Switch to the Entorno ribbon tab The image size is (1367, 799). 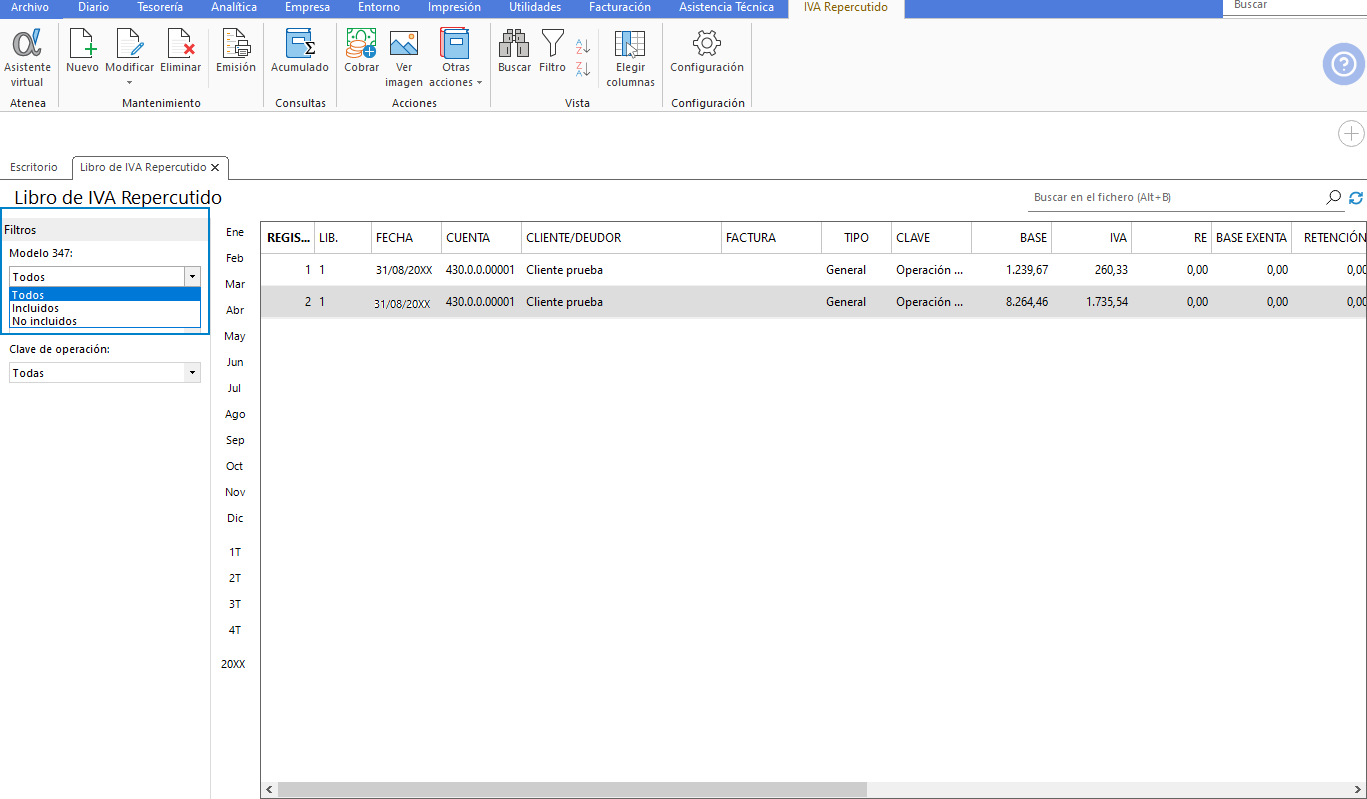[379, 7]
